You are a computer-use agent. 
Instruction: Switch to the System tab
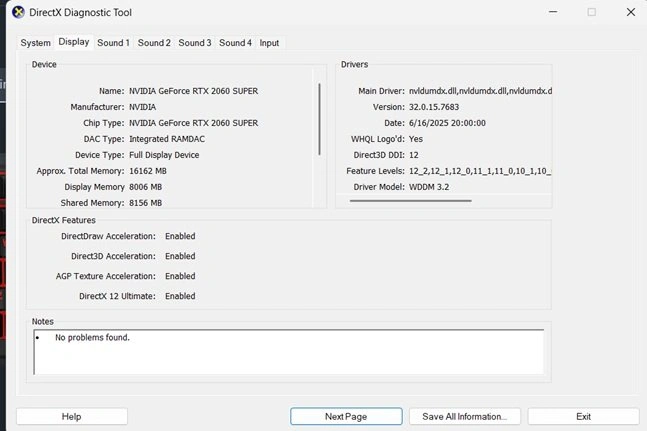pyautogui.click(x=35, y=43)
